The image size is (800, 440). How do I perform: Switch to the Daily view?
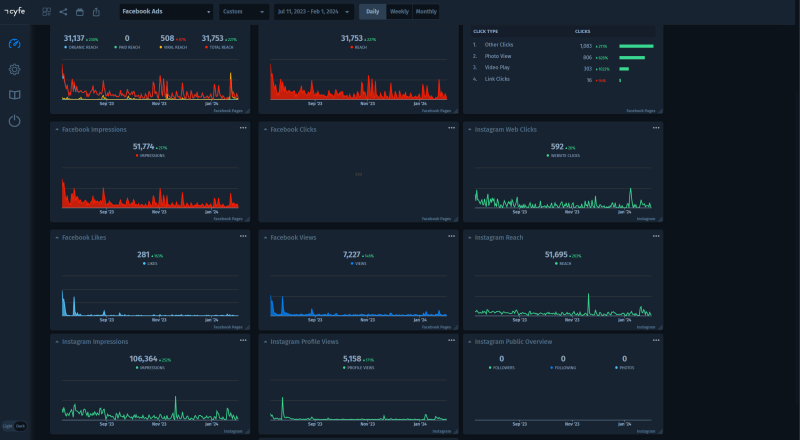coord(372,12)
